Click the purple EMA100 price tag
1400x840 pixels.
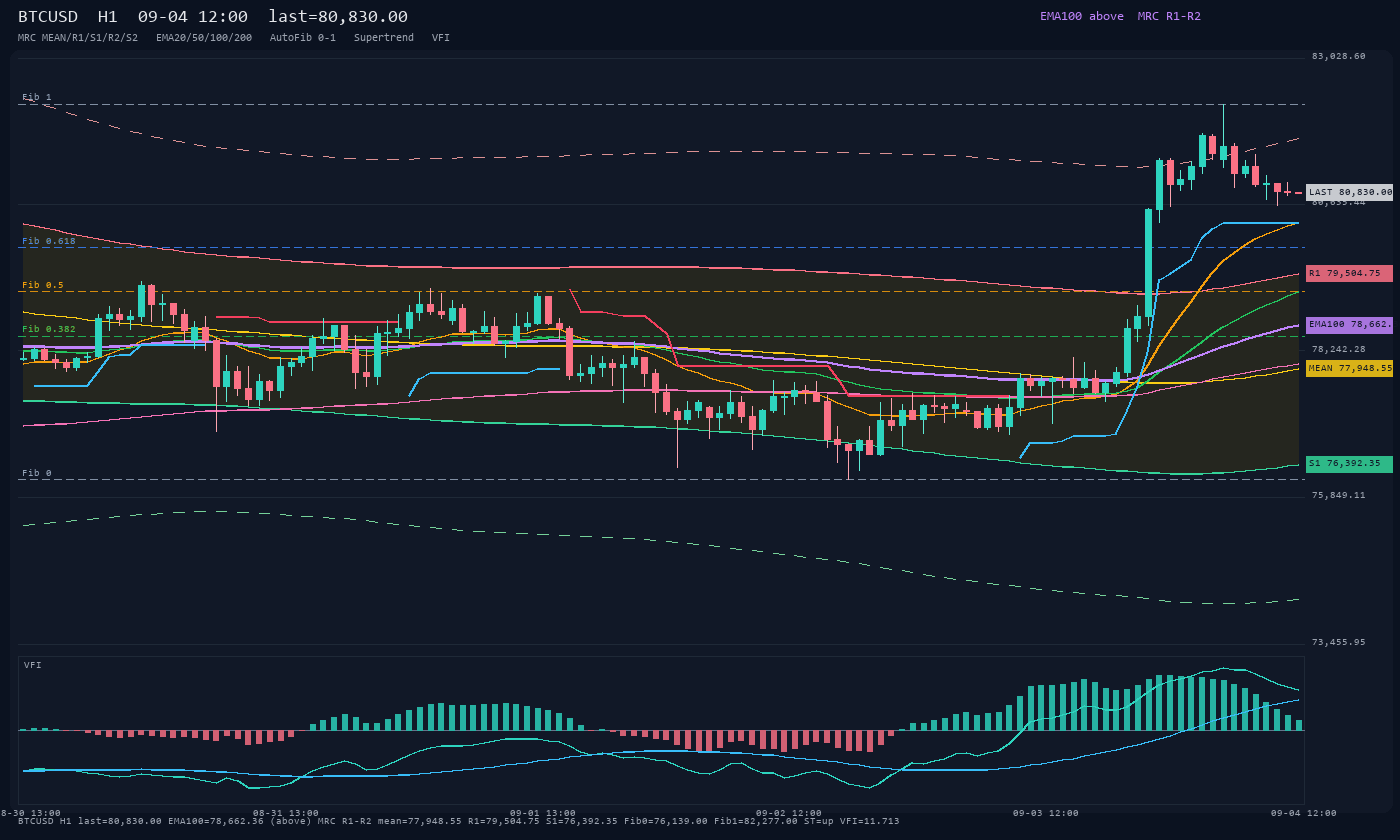click(1349, 324)
